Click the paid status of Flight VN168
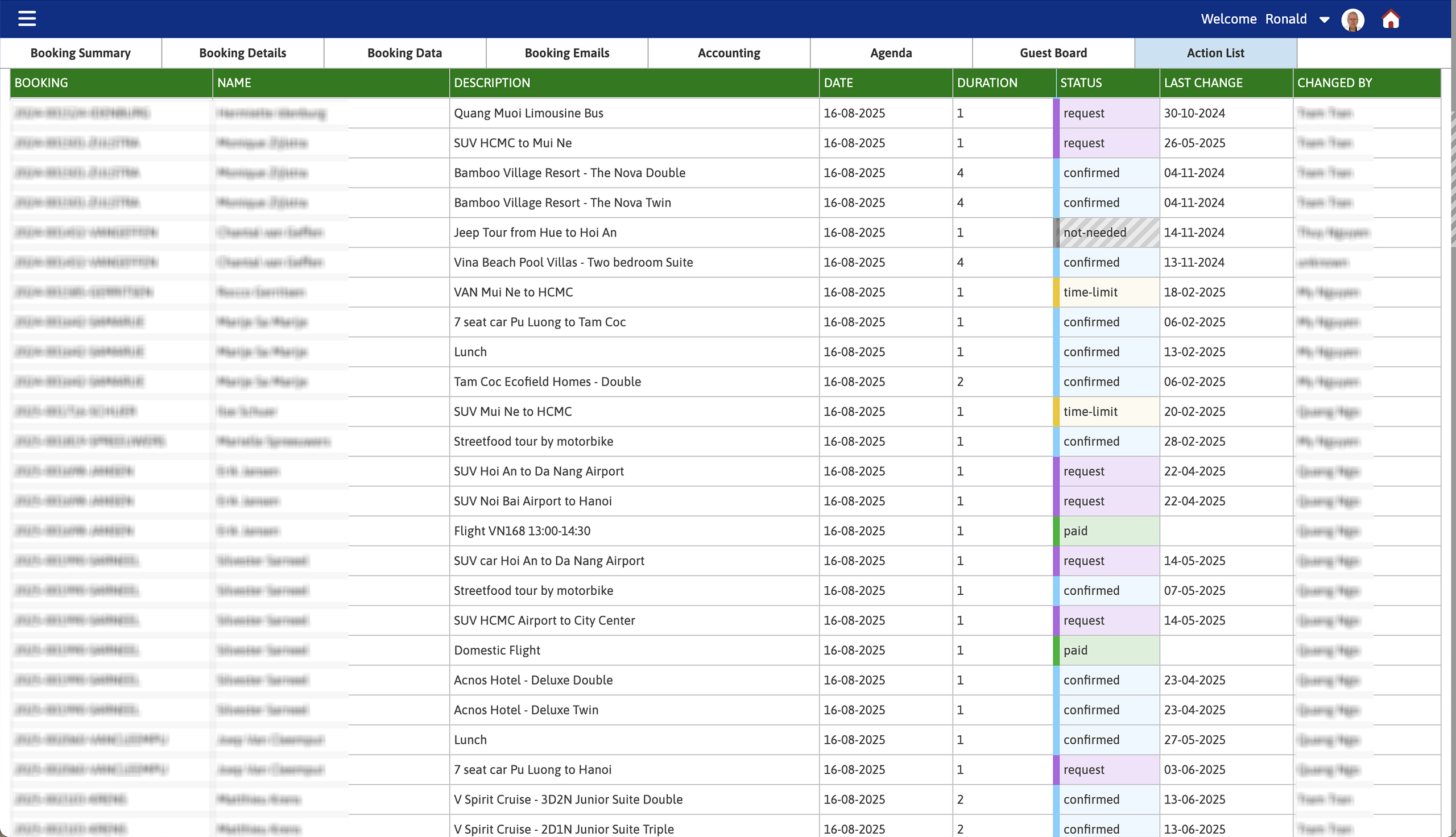 tap(1075, 531)
